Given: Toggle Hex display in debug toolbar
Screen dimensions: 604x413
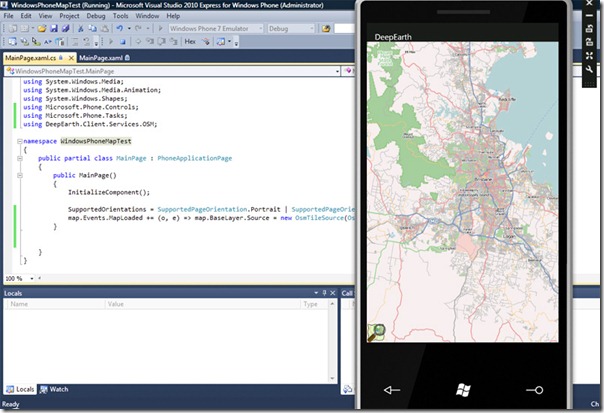Looking at the screenshot, I should [x=190, y=42].
